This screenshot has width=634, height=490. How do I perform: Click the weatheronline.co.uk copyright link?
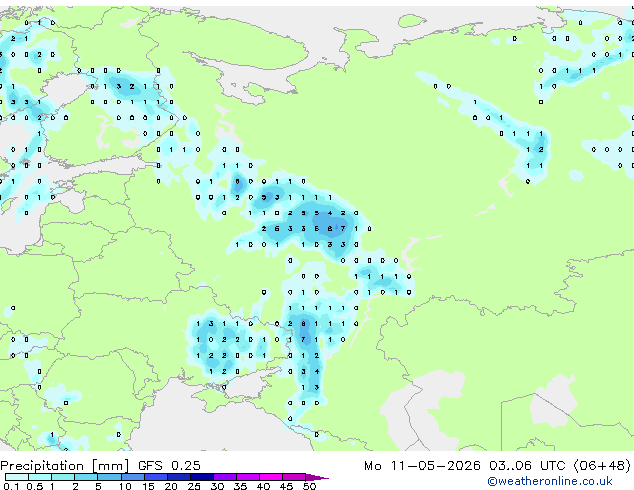click(x=550, y=481)
